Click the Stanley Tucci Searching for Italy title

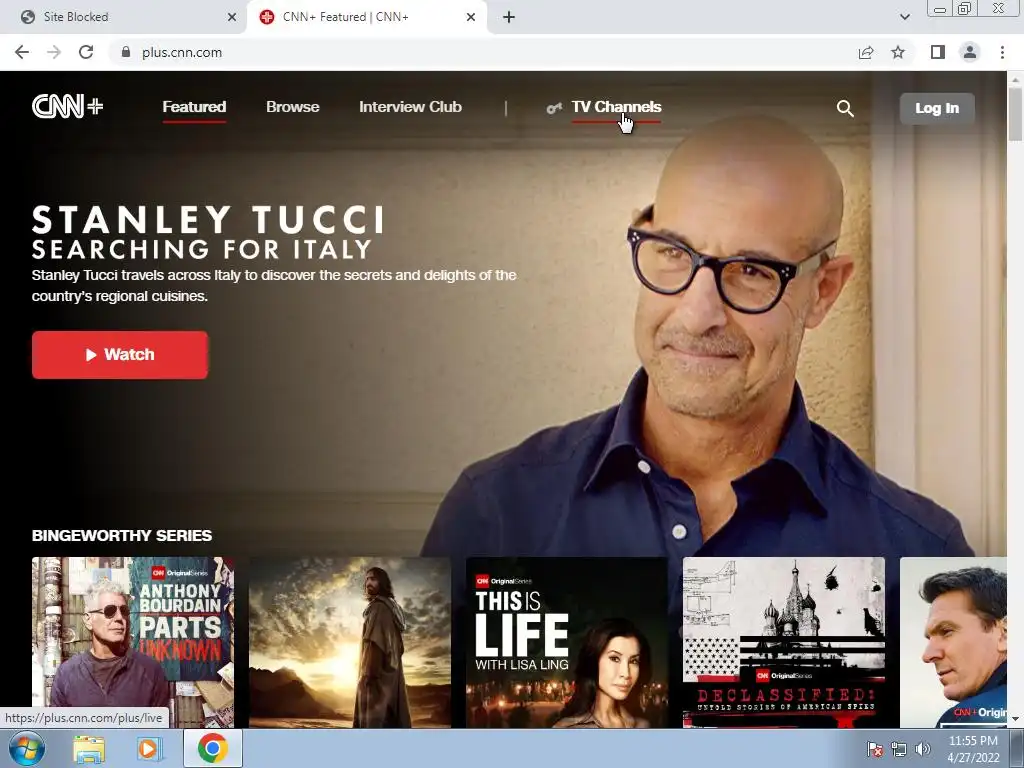tap(208, 232)
